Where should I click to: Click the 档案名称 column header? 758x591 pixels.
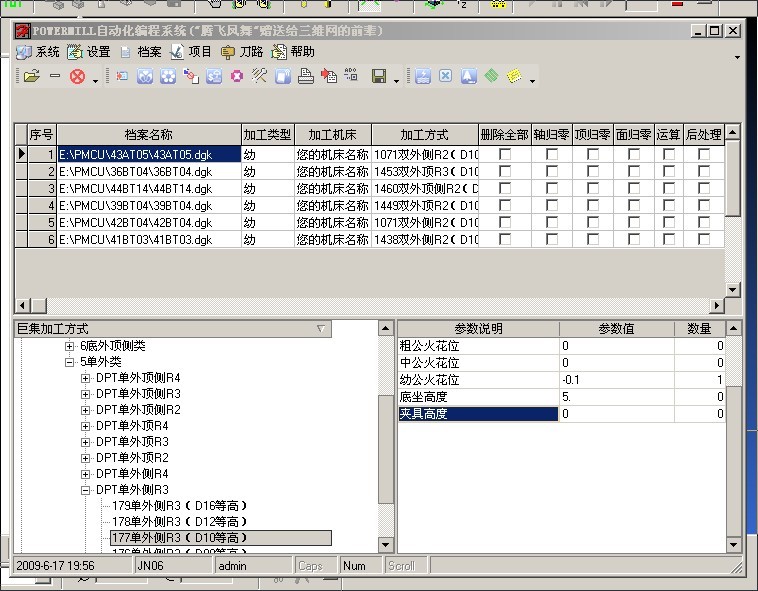tap(149, 135)
